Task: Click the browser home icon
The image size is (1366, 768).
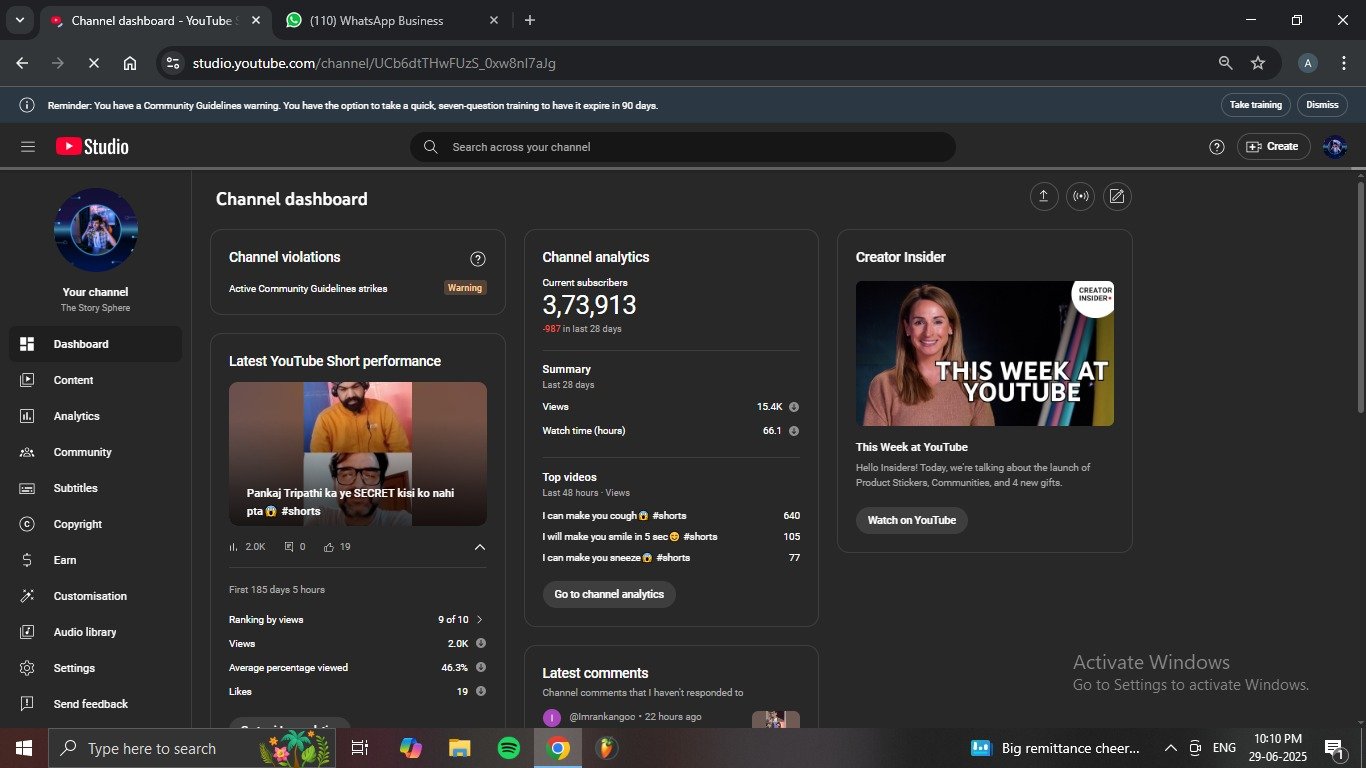Action: coord(130,63)
